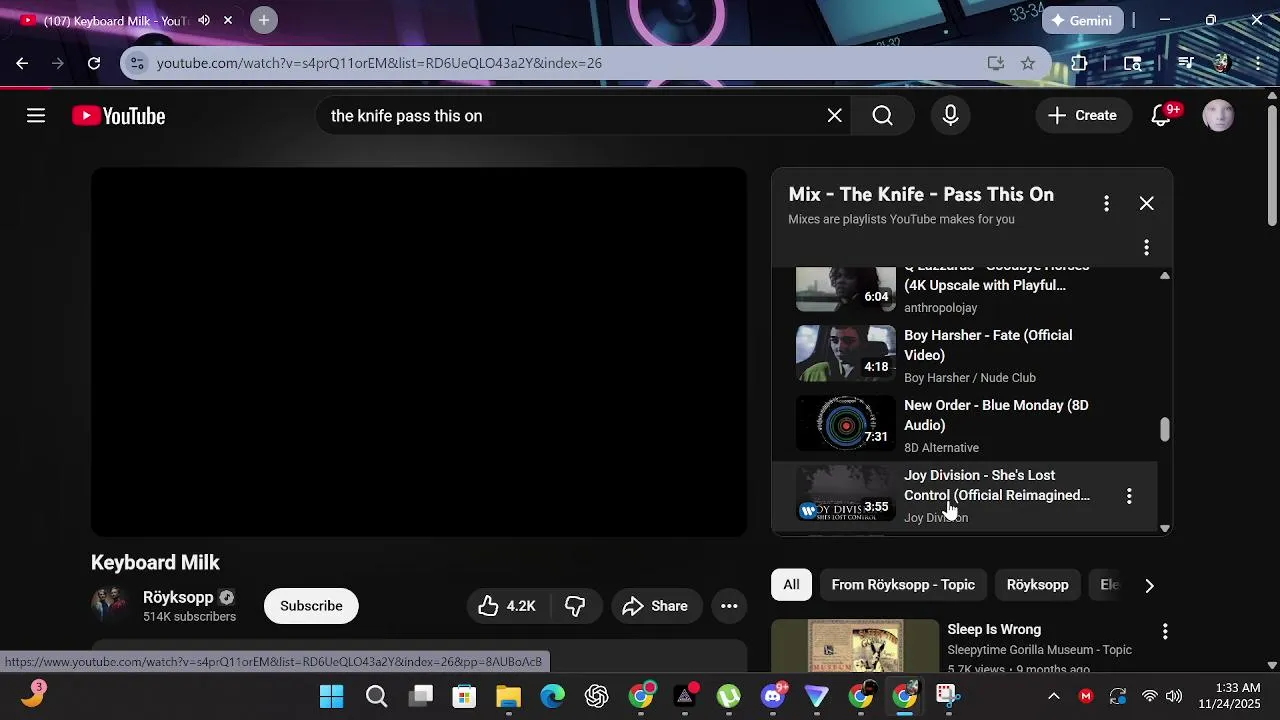This screenshot has width=1280, height=720.
Task: Open more actions next to Share
Action: 729,606
